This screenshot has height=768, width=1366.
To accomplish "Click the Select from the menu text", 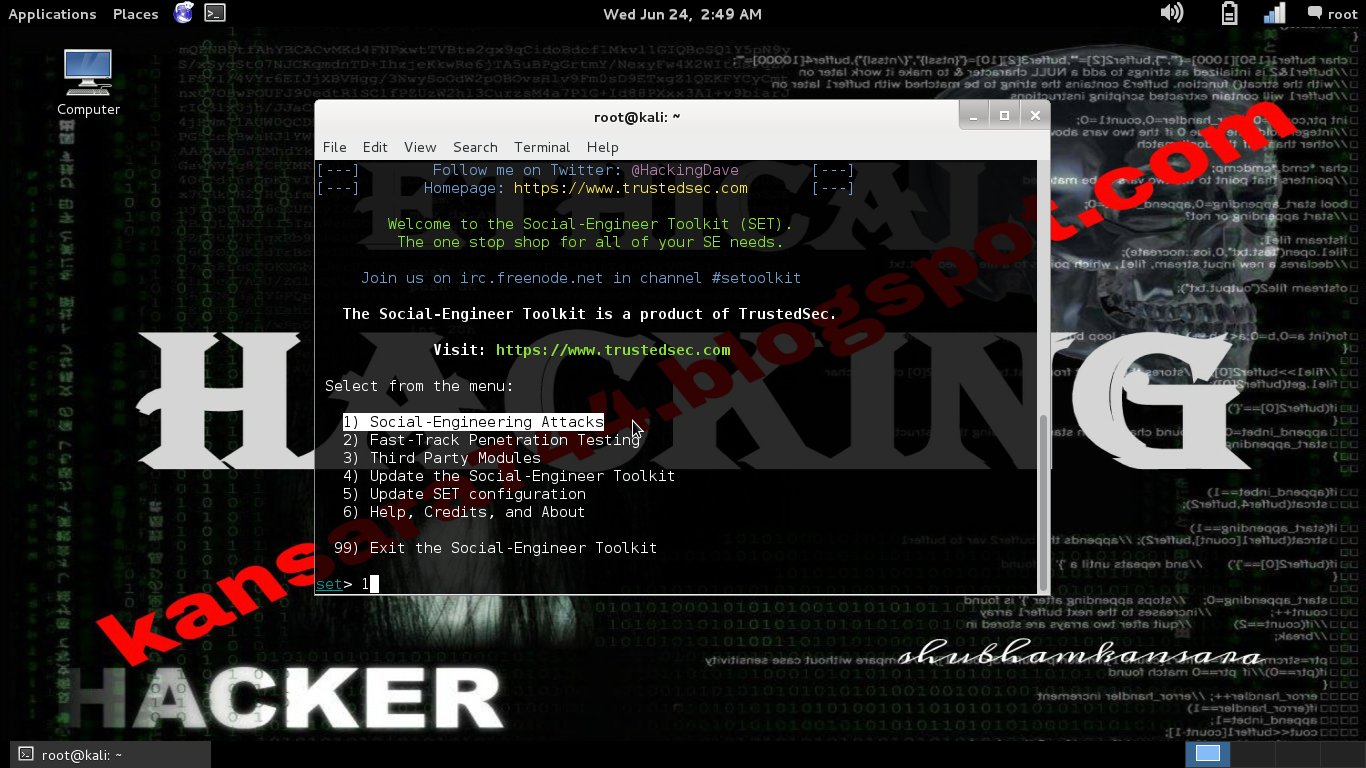I will point(420,386).
